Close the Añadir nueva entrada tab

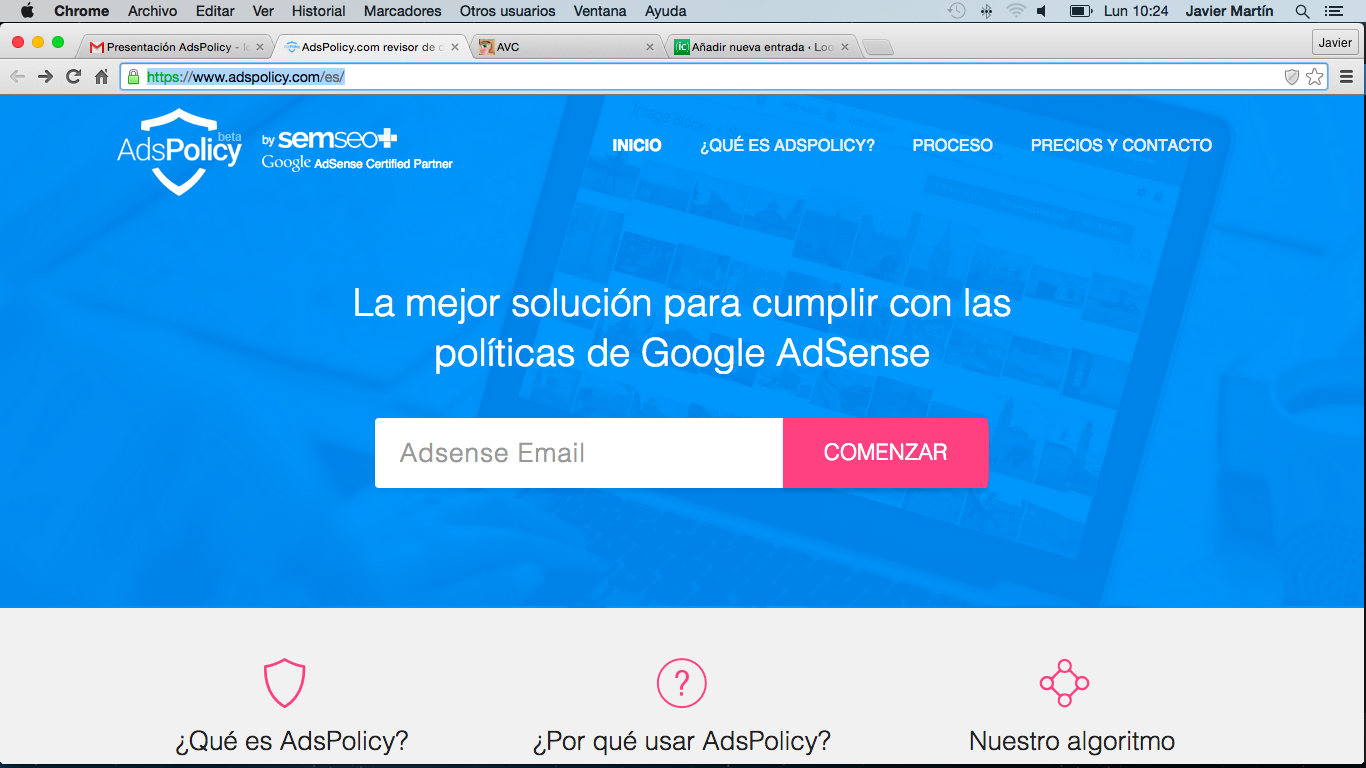click(x=846, y=47)
